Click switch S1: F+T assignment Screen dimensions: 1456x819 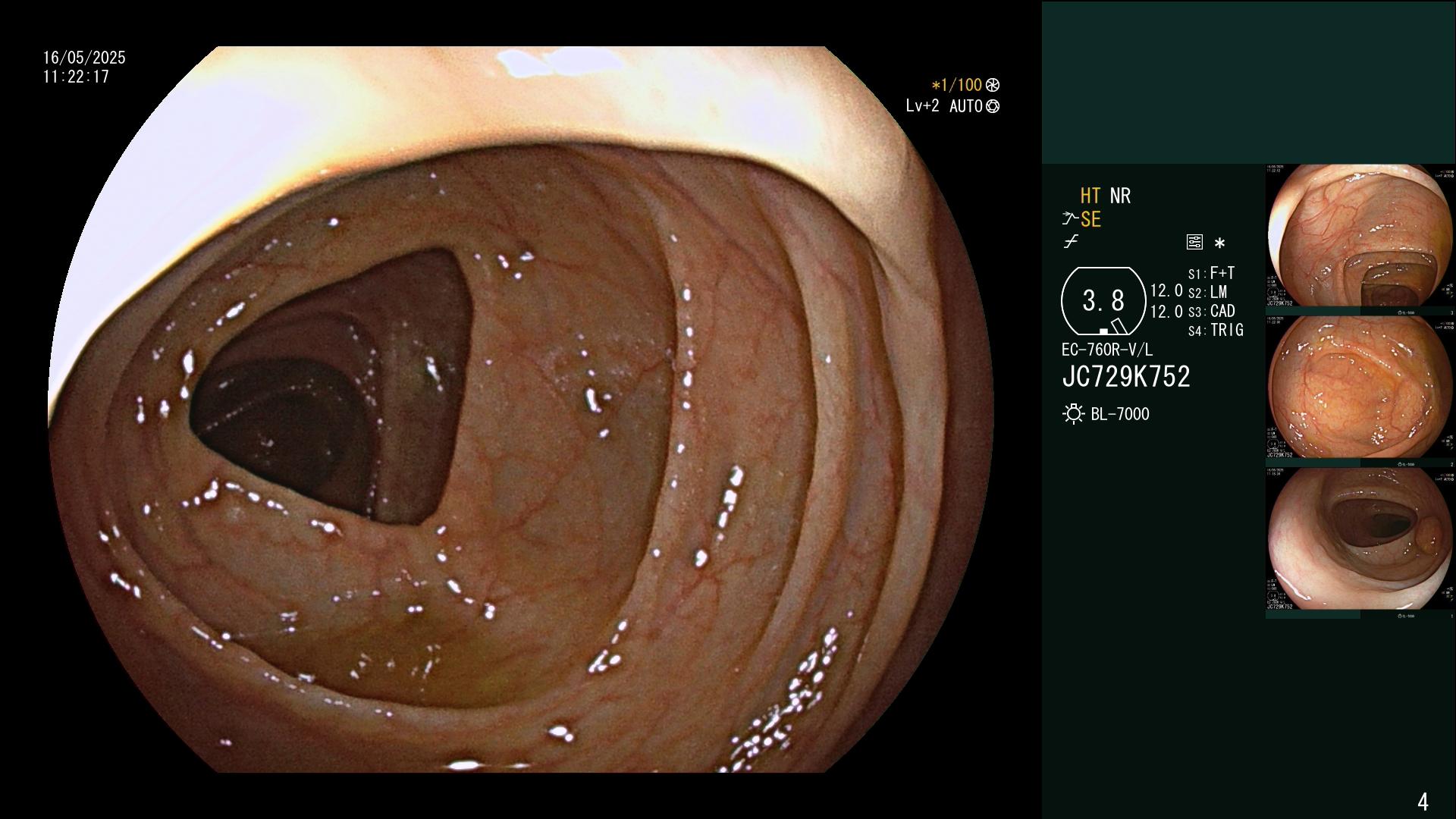click(x=1212, y=273)
